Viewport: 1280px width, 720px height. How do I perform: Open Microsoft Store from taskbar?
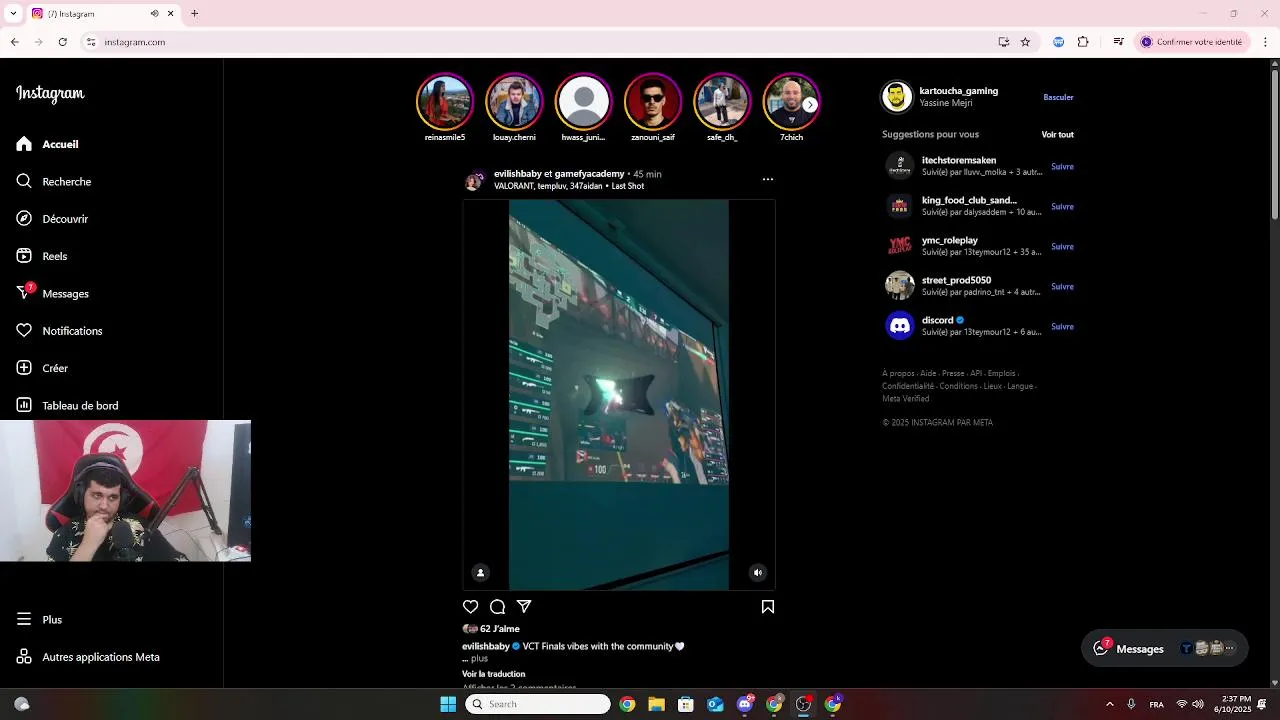click(x=686, y=704)
